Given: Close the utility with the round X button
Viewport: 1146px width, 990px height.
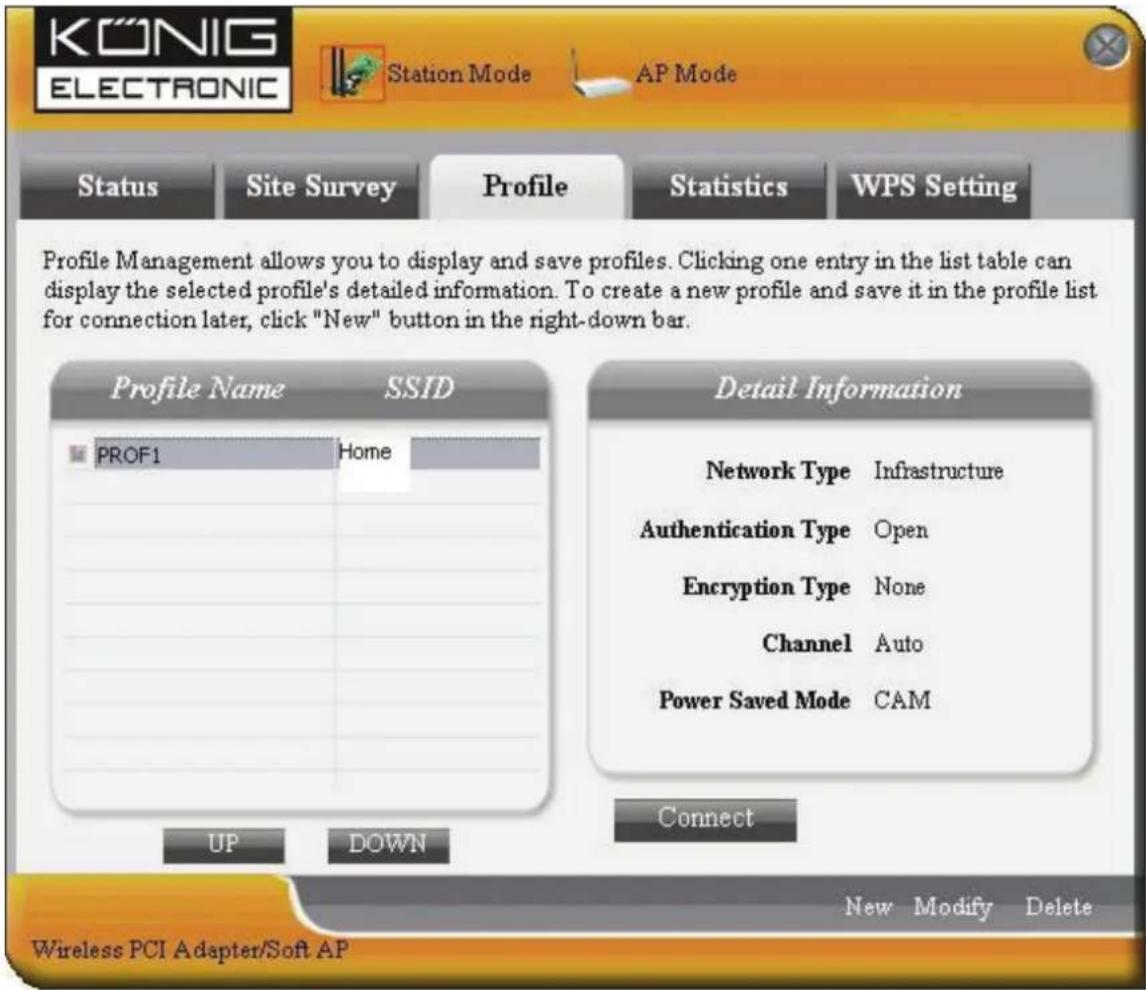Looking at the screenshot, I should [x=1107, y=47].
